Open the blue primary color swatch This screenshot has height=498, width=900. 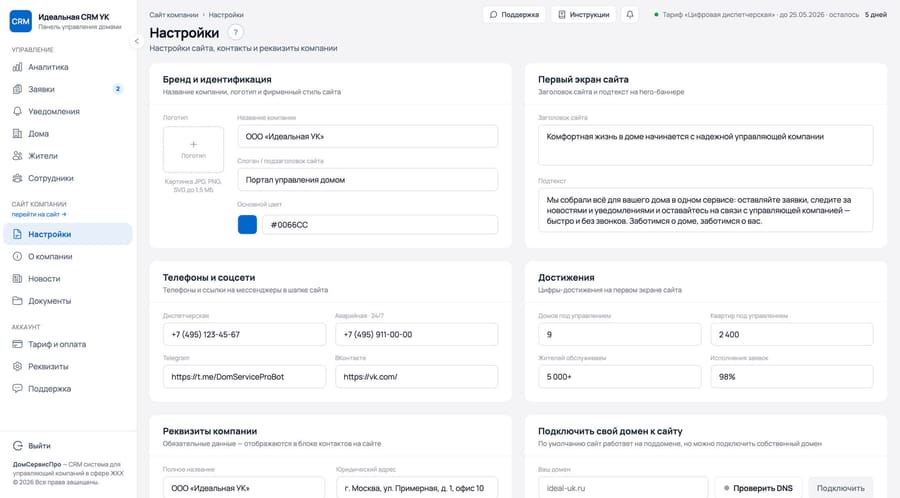tap(247, 224)
